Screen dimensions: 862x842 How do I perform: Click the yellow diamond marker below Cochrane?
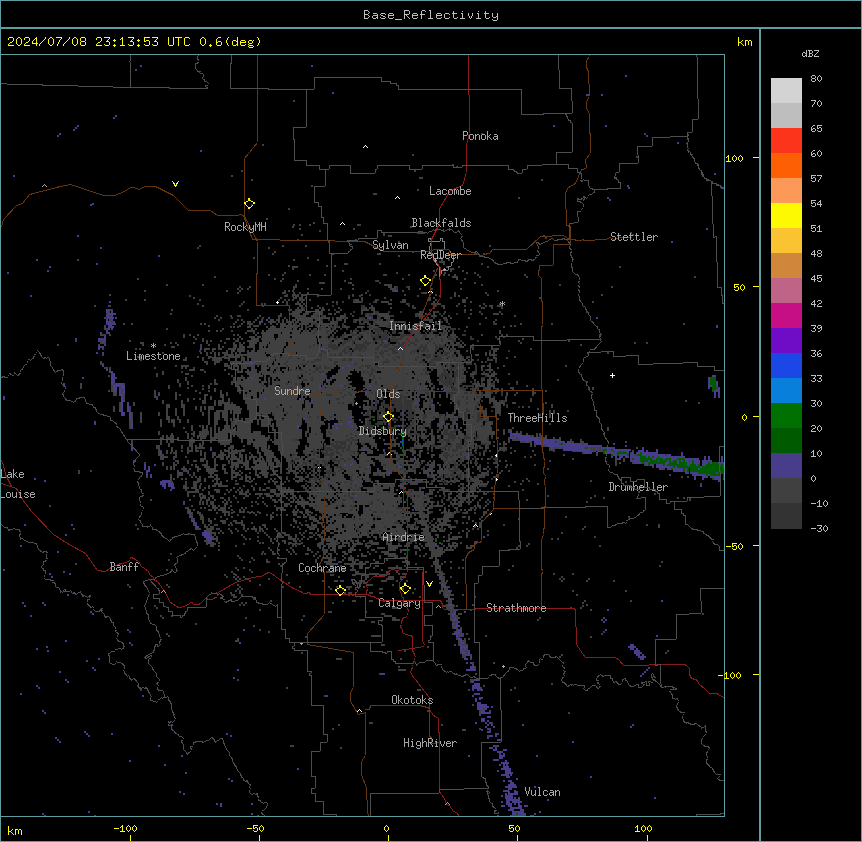[341, 591]
